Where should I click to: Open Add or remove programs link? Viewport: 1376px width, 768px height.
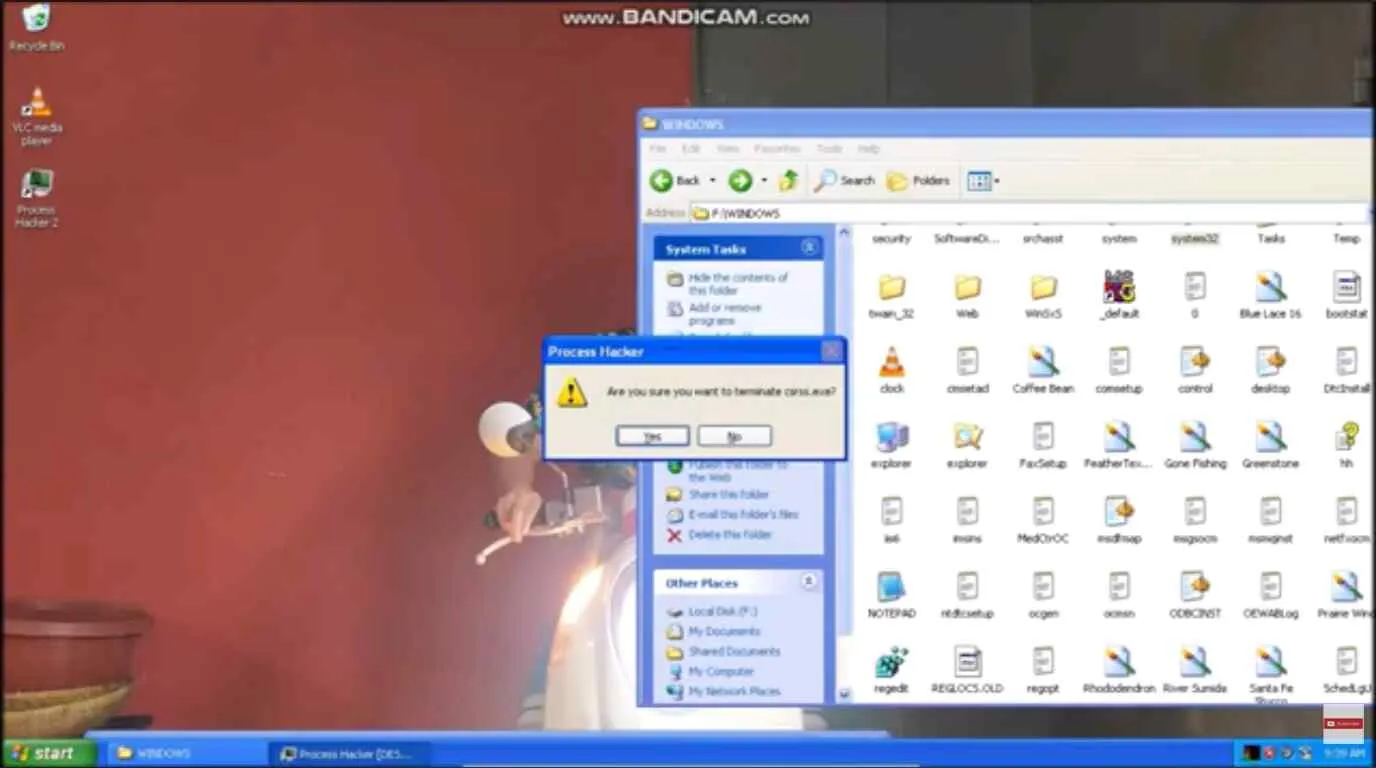click(x=725, y=314)
